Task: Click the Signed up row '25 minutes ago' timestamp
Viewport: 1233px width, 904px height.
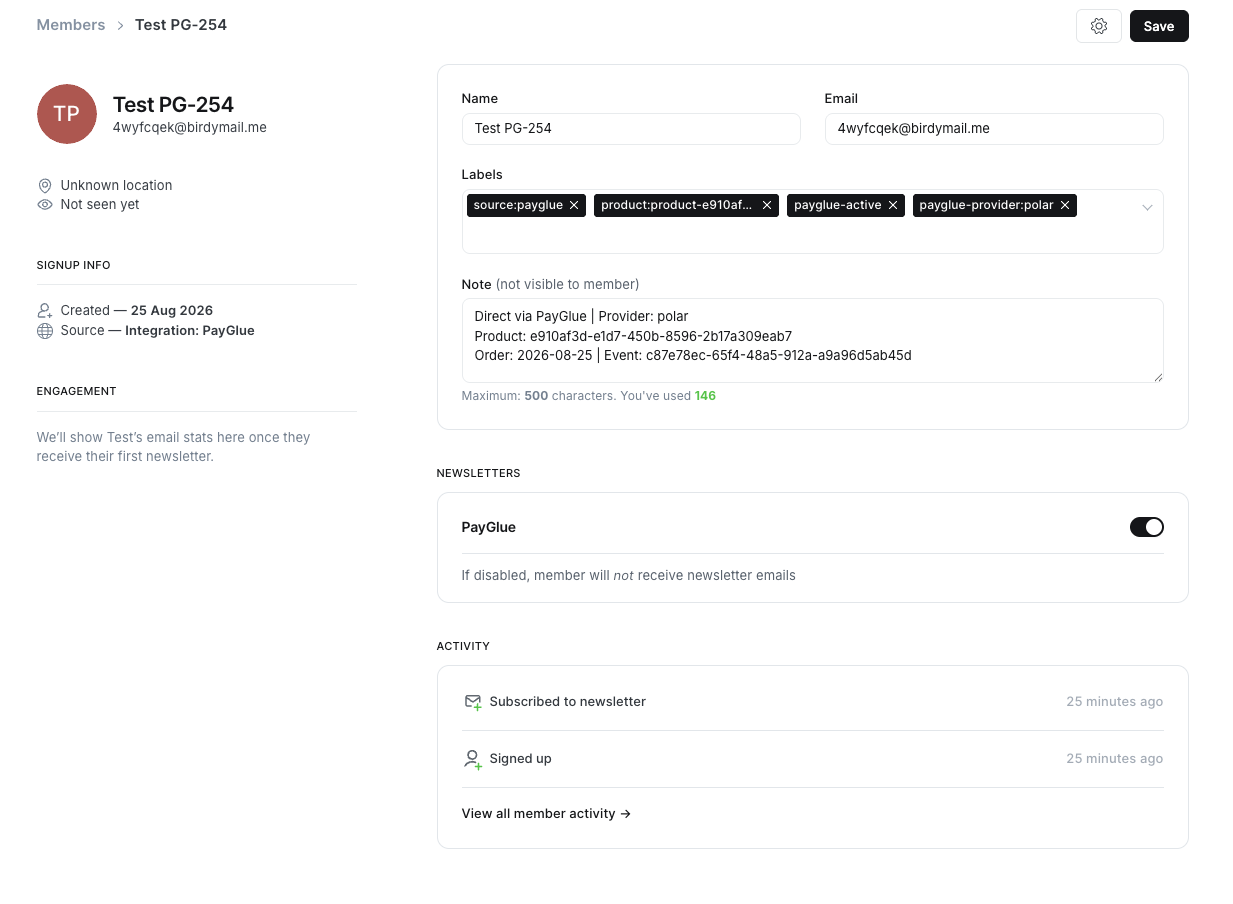Action: click(x=1115, y=759)
